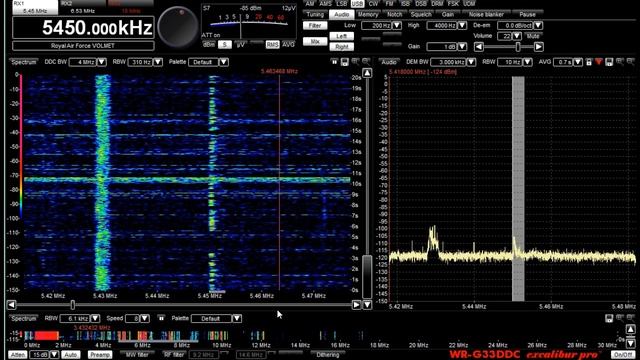Click the down arrow beside the waterfall
Screen dimensions: 640x360
[x=367, y=304]
